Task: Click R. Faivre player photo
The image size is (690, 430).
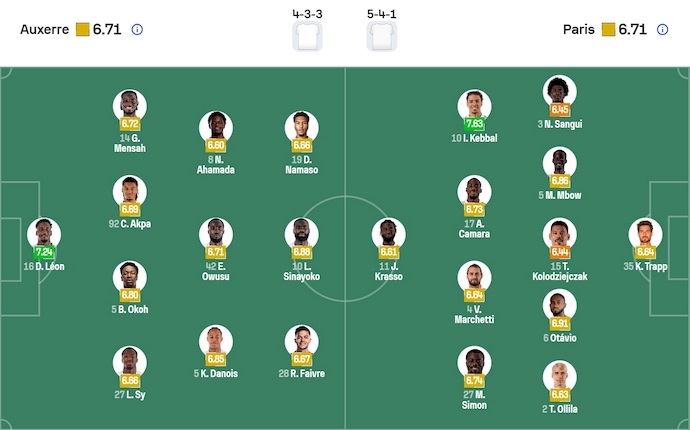Action: (301, 341)
